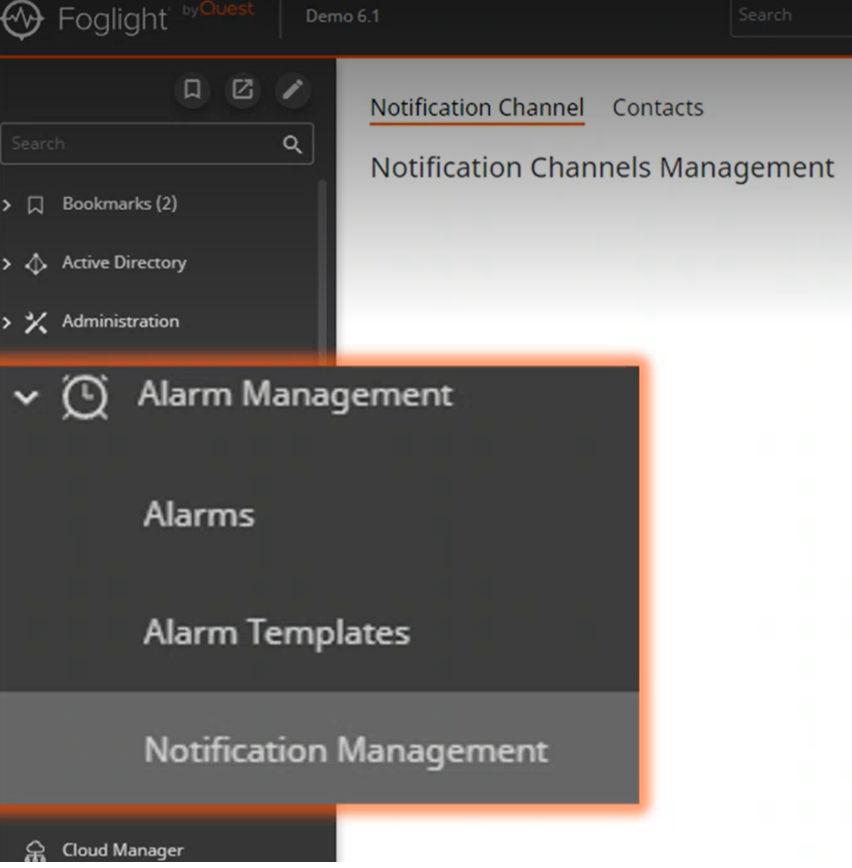
Task: Open Cloud Manager in the navigation
Action: (122, 850)
